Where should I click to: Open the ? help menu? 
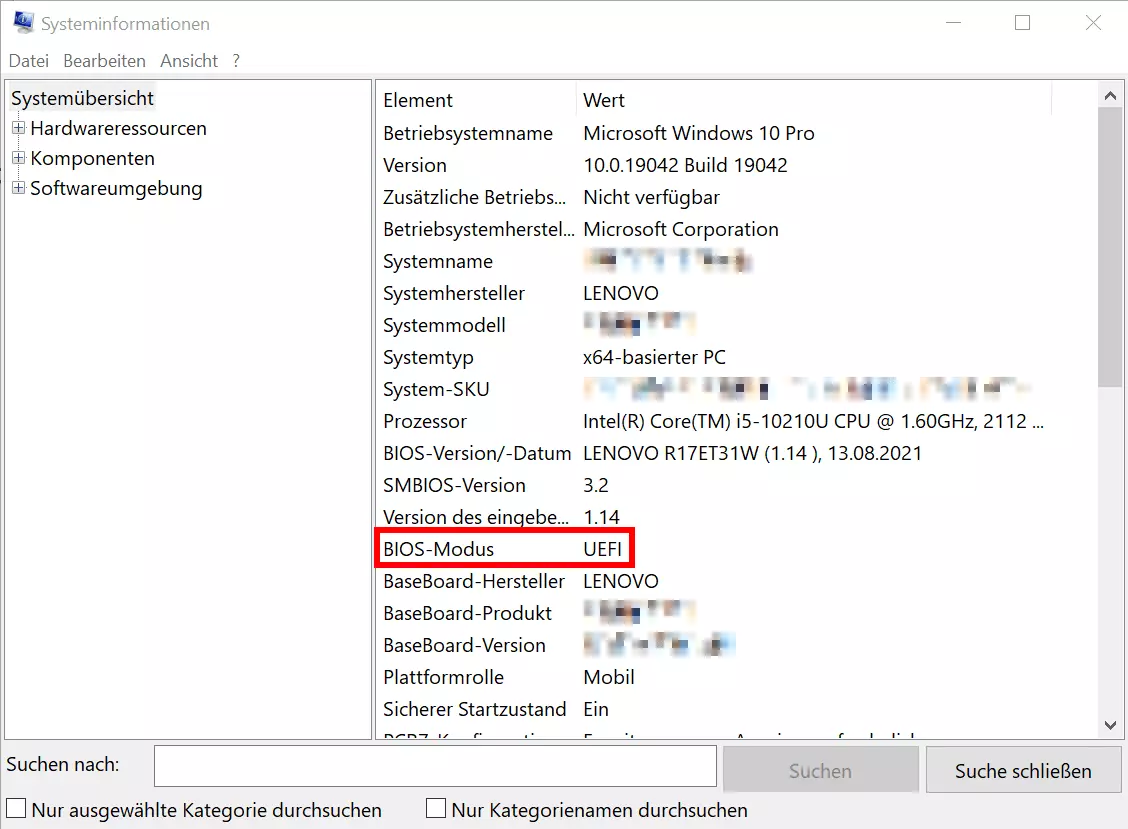[x=236, y=61]
